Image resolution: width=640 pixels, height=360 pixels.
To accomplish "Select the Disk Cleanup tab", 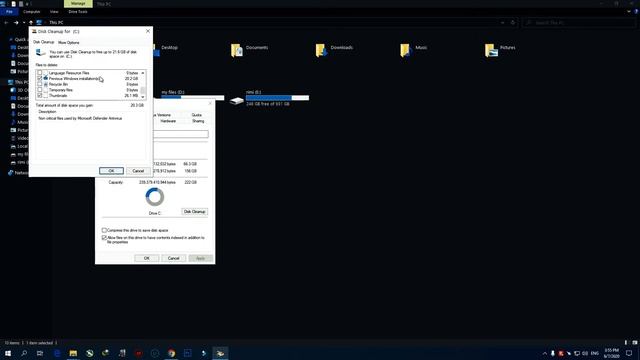I will click(44, 42).
